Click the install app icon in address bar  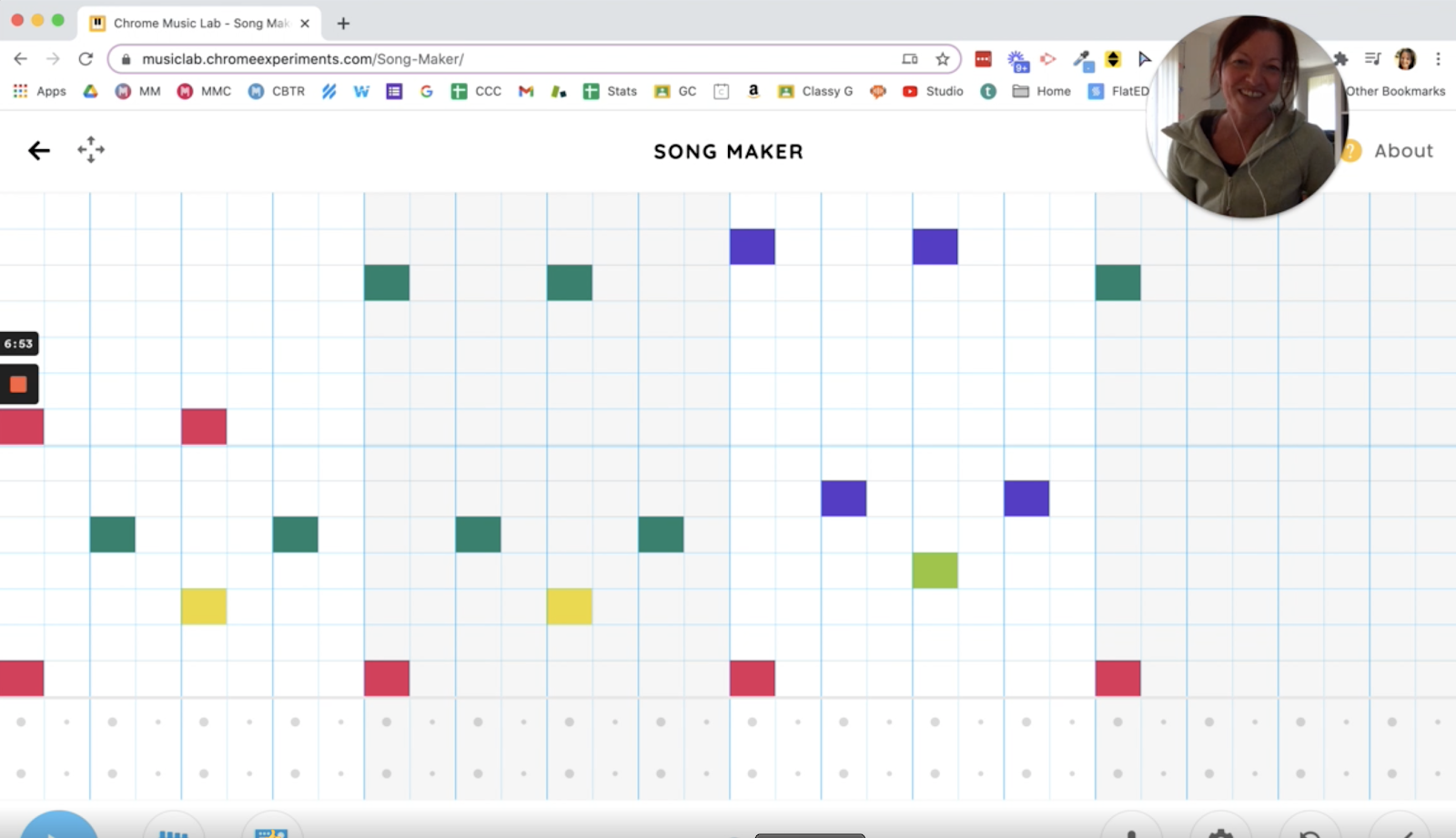(x=910, y=59)
